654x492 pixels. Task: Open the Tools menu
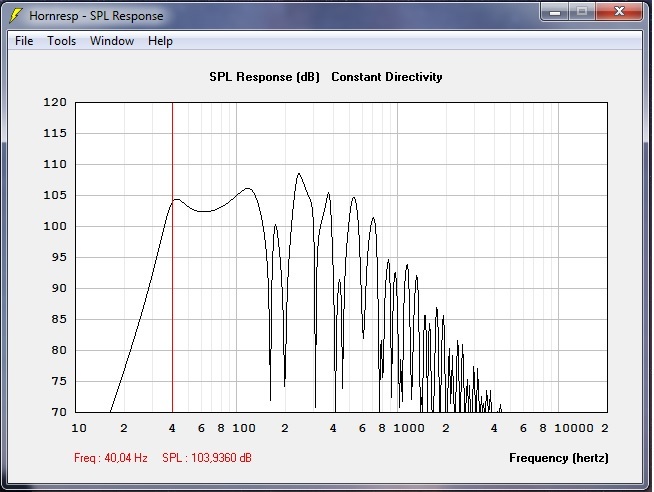point(61,41)
